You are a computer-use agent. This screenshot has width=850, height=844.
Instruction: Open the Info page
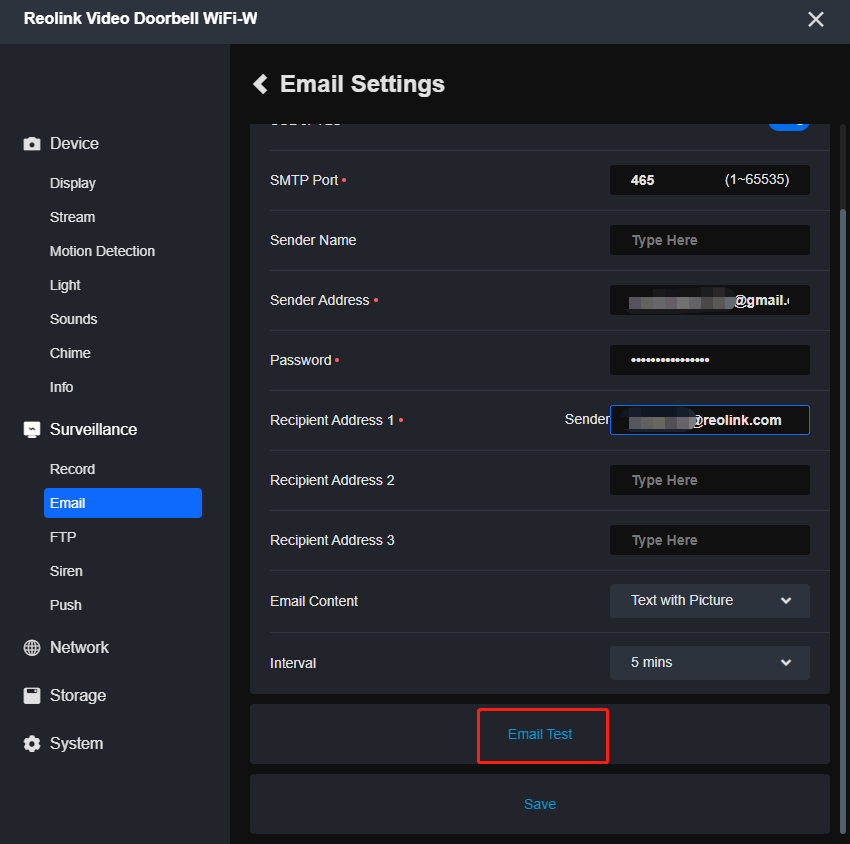[61, 387]
